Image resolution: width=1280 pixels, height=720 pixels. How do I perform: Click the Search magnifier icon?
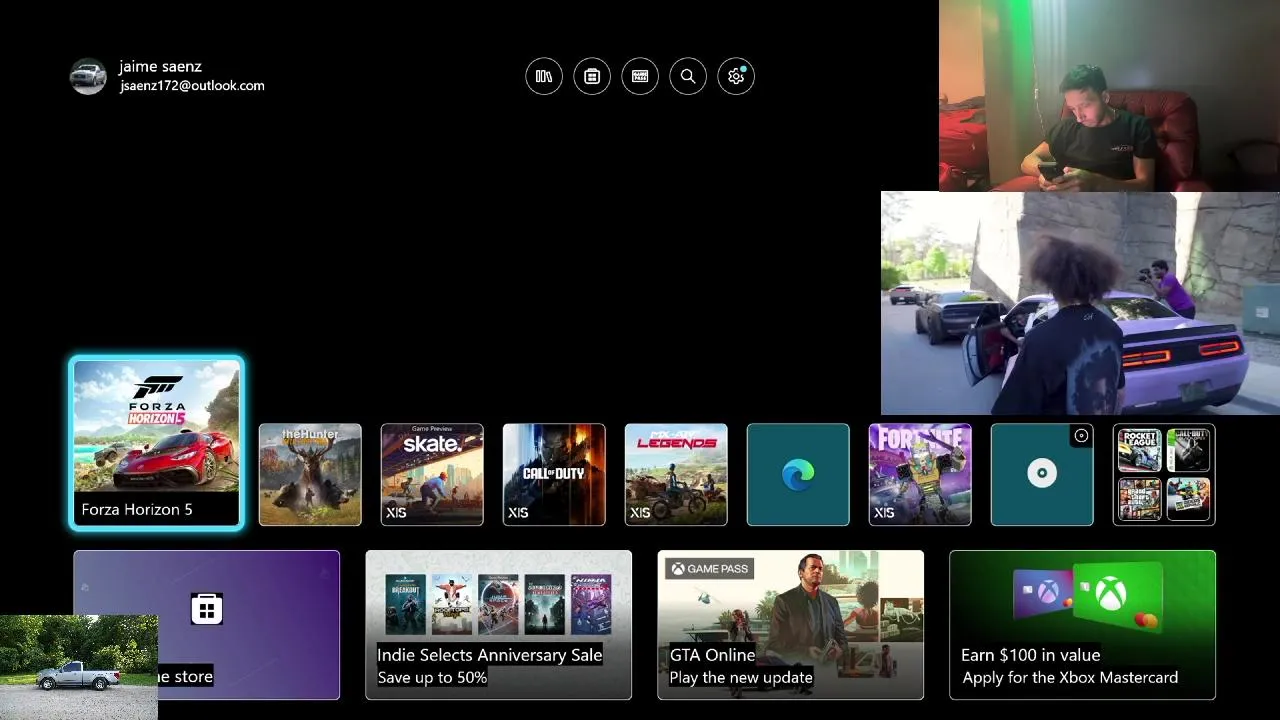point(688,76)
